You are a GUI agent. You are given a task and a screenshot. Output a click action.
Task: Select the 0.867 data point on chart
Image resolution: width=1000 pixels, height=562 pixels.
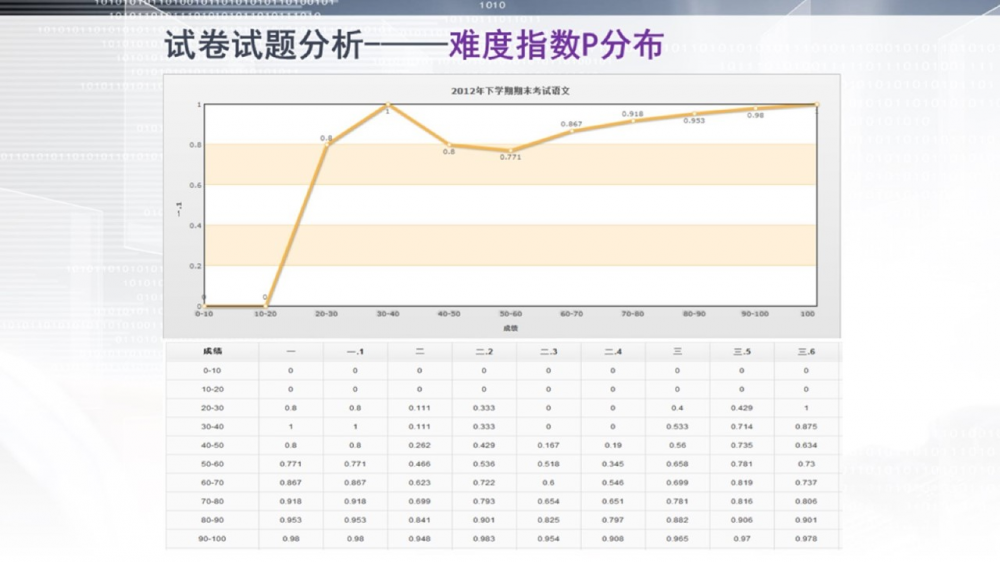(571, 131)
